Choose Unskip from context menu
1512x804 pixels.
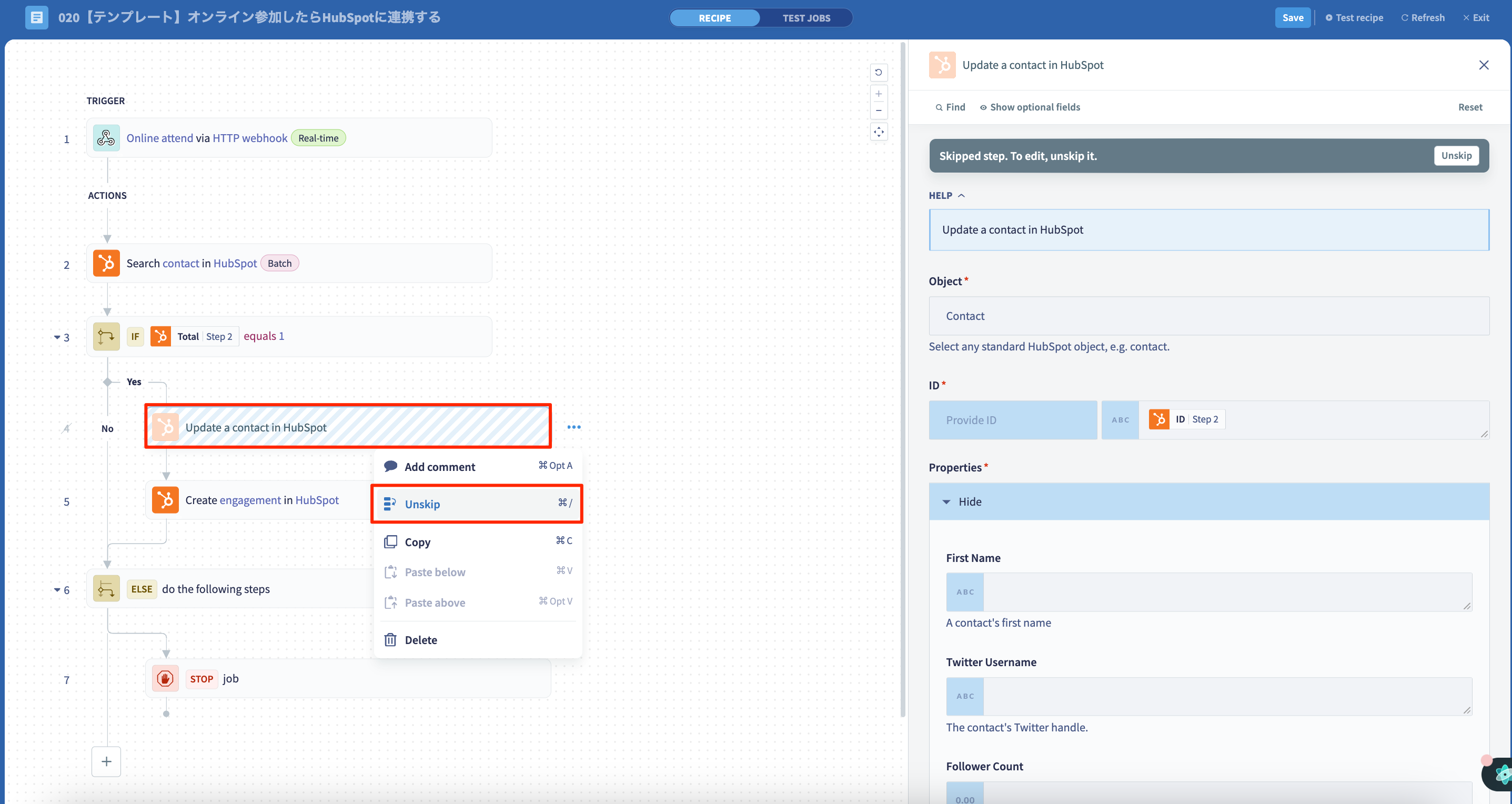pos(478,504)
